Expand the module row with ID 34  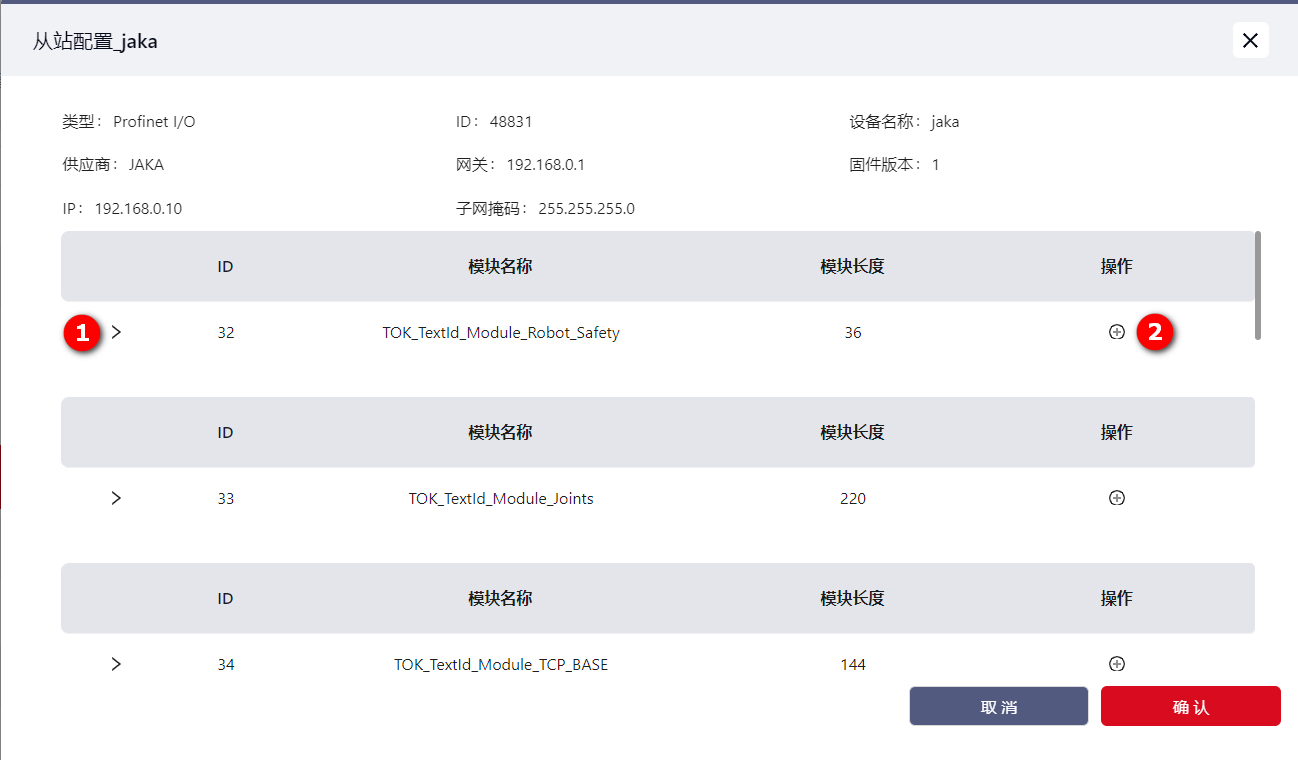(x=116, y=664)
